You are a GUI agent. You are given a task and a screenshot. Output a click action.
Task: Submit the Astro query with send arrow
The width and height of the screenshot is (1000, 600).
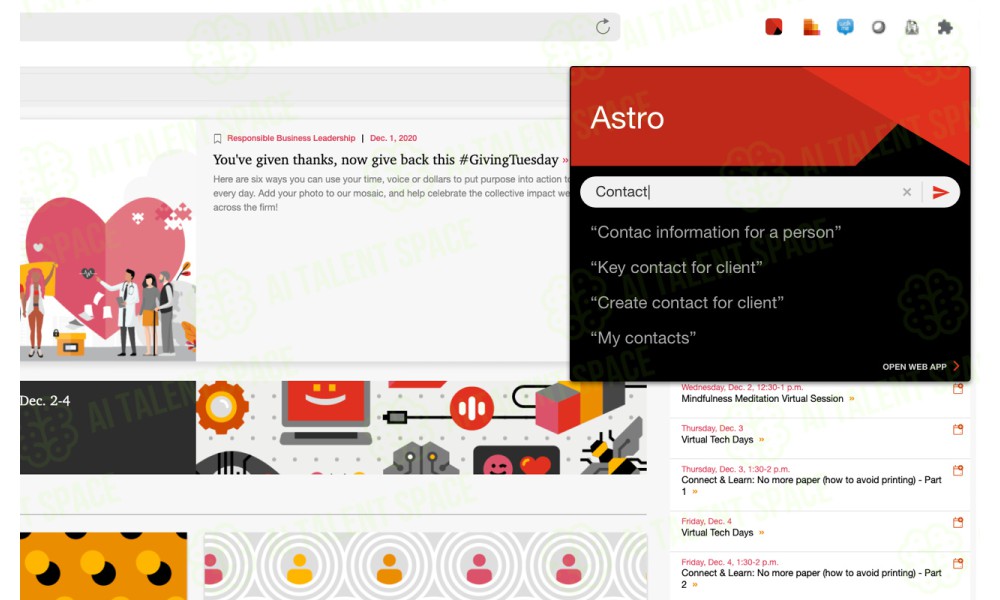click(x=940, y=192)
